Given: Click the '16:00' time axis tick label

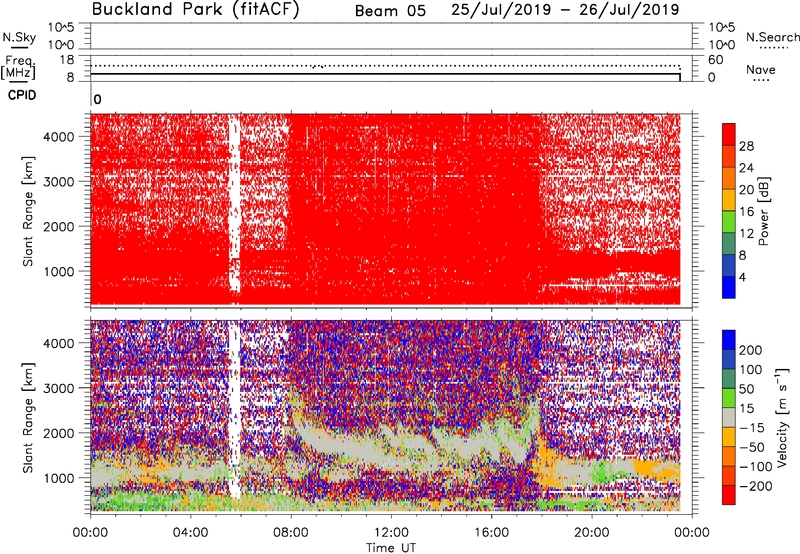Looking at the screenshot, I should pyautogui.click(x=491, y=533).
